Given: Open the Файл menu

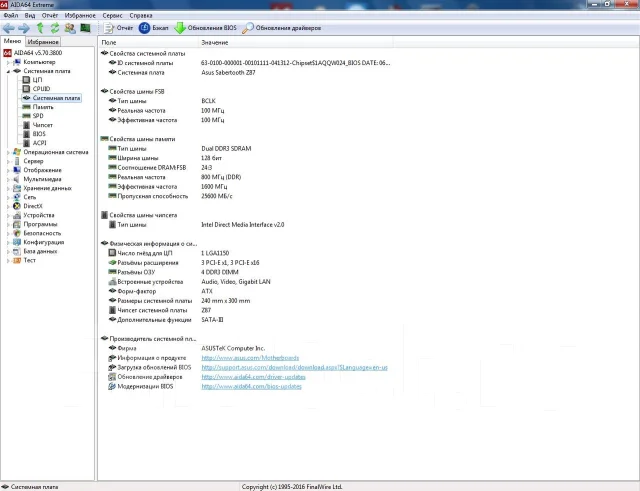Looking at the screenshot, I should pos(11,16).
